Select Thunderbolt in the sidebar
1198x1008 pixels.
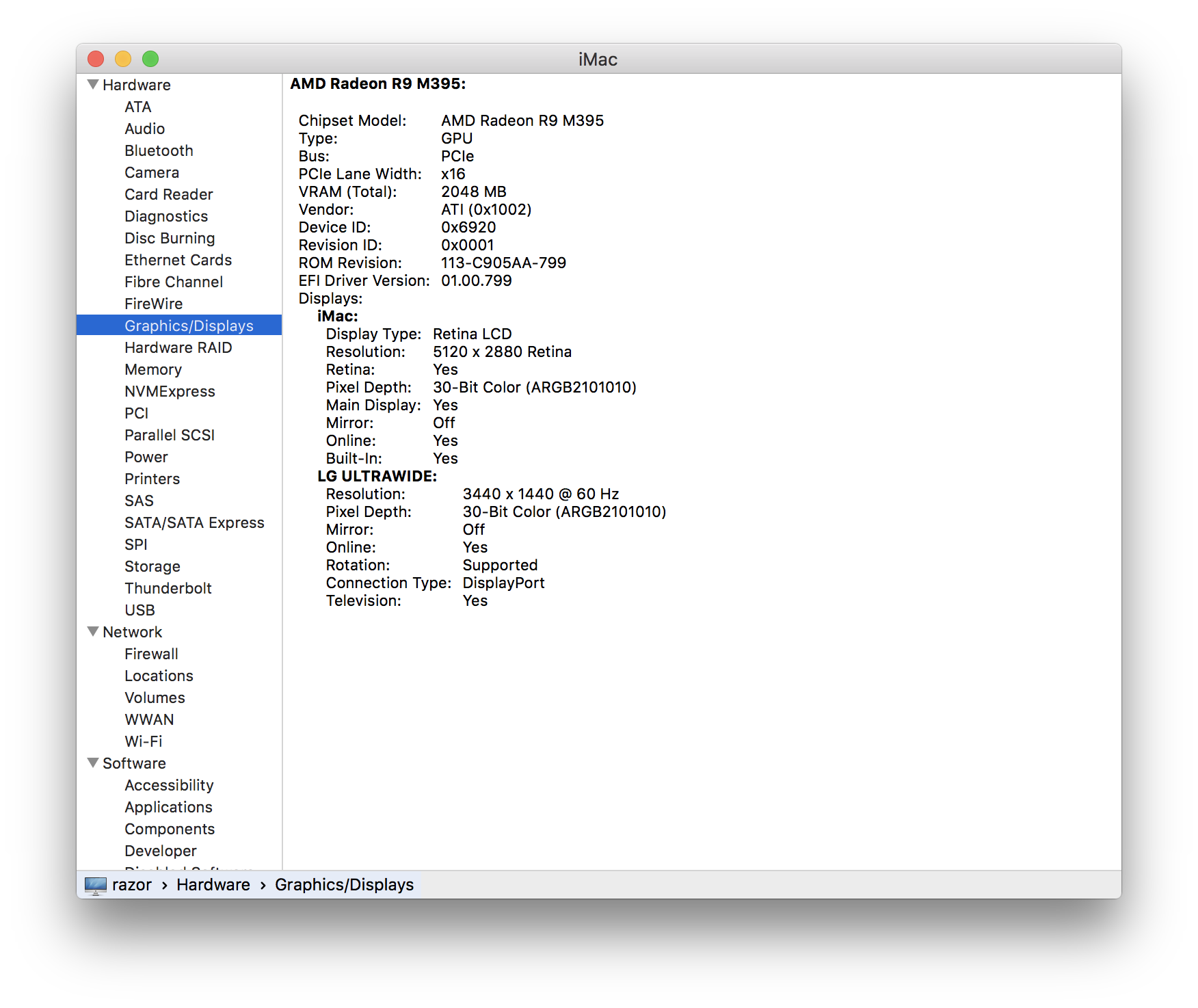[168, 588]
